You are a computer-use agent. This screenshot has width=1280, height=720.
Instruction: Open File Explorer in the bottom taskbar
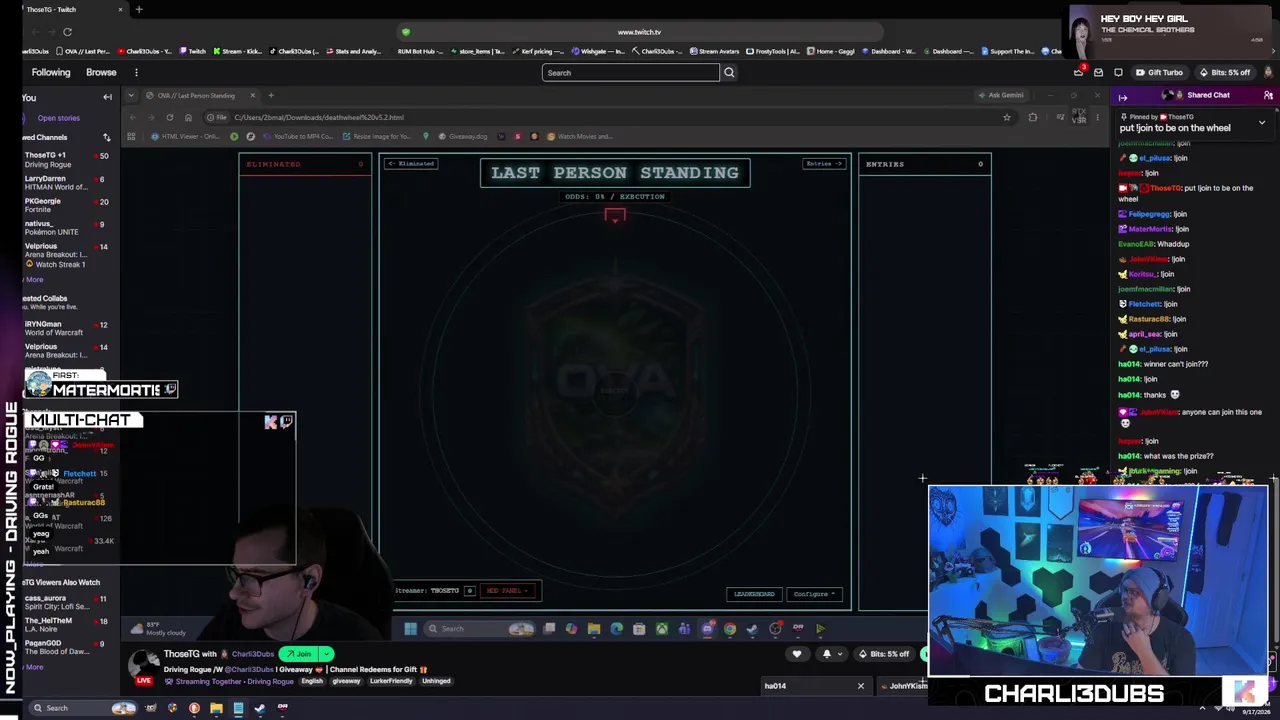point(216,708)
